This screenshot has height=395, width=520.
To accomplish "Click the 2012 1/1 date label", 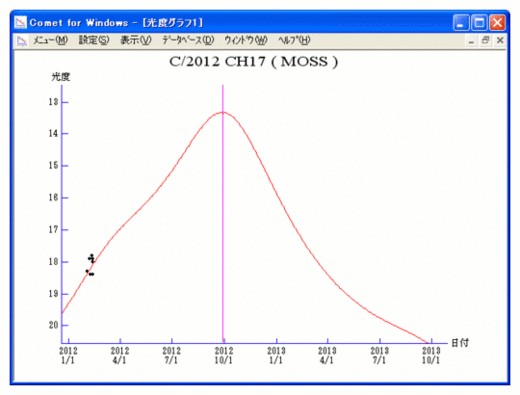I will pyautogui.click(x=68, y=355).
